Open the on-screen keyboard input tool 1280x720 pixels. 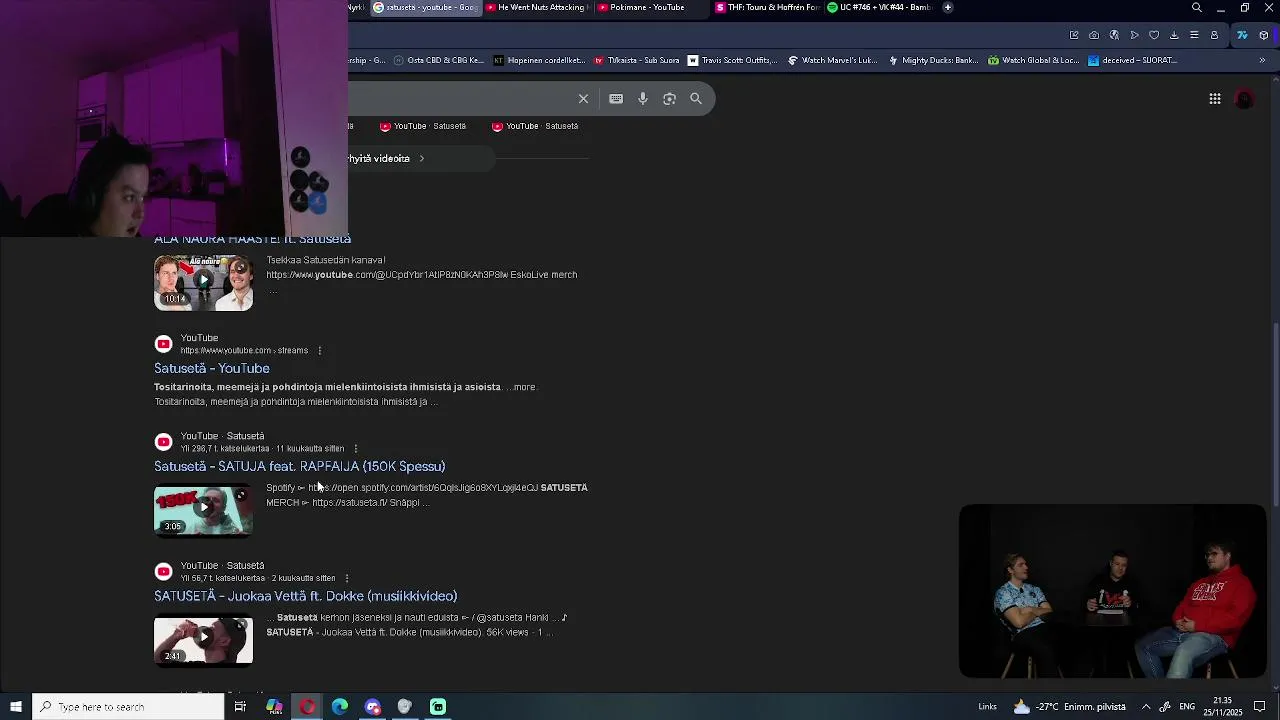616,99
